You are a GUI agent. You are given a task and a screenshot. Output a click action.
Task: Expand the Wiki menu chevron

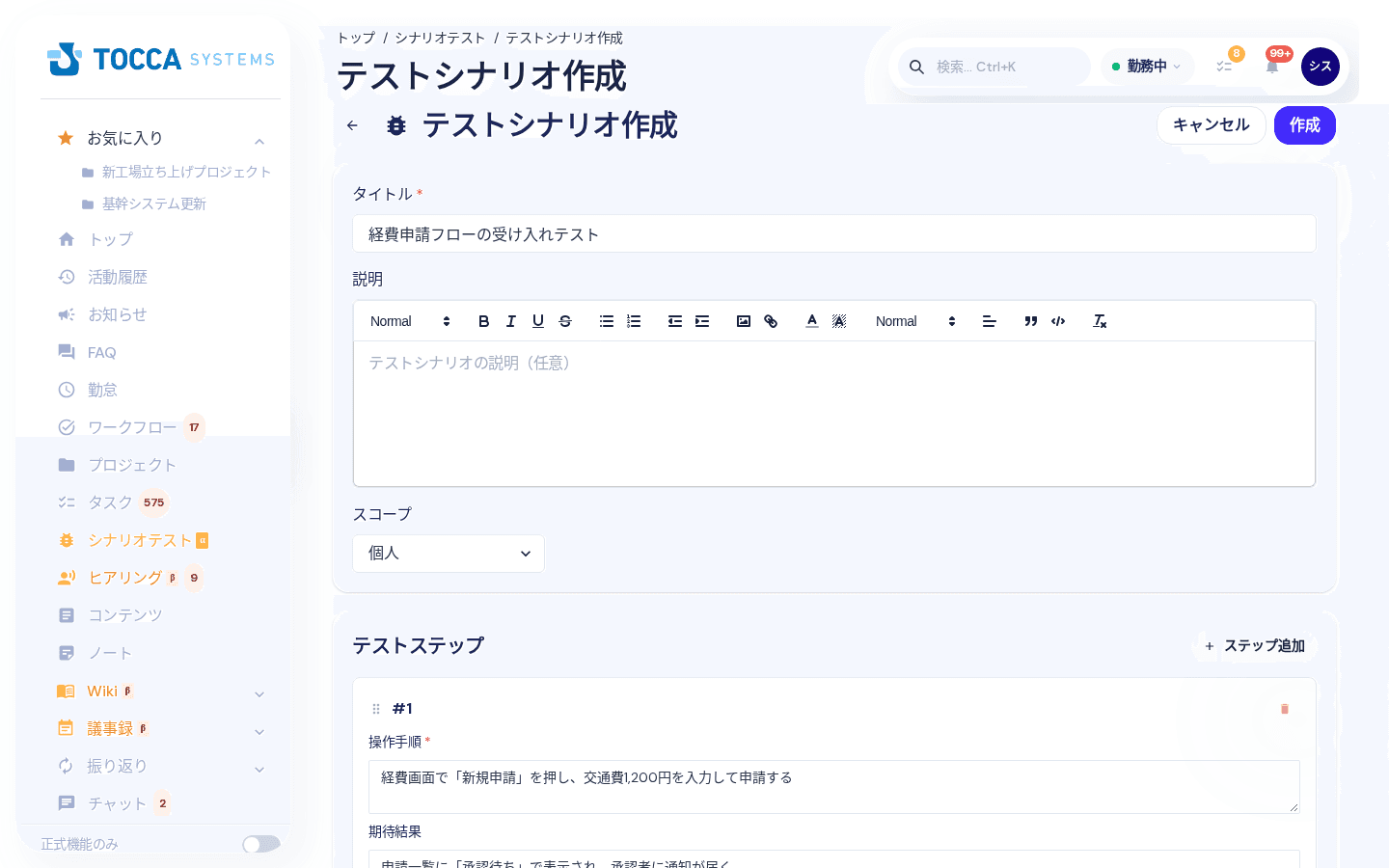(259, 693)
